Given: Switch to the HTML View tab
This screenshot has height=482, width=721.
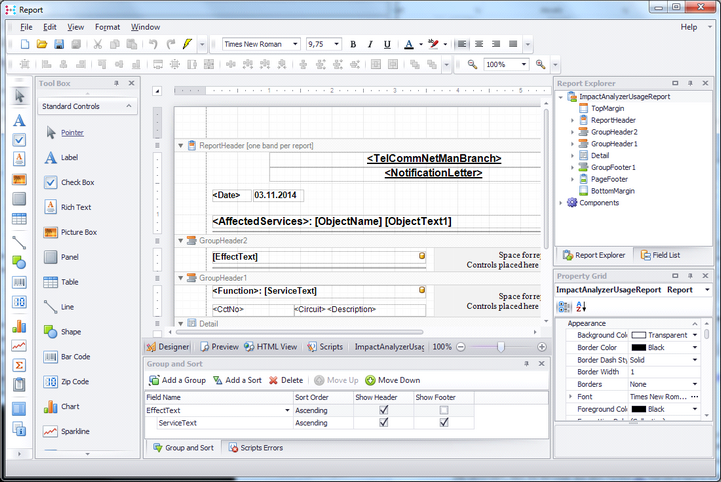Looking at the screenshot, I should coord(271,347).
